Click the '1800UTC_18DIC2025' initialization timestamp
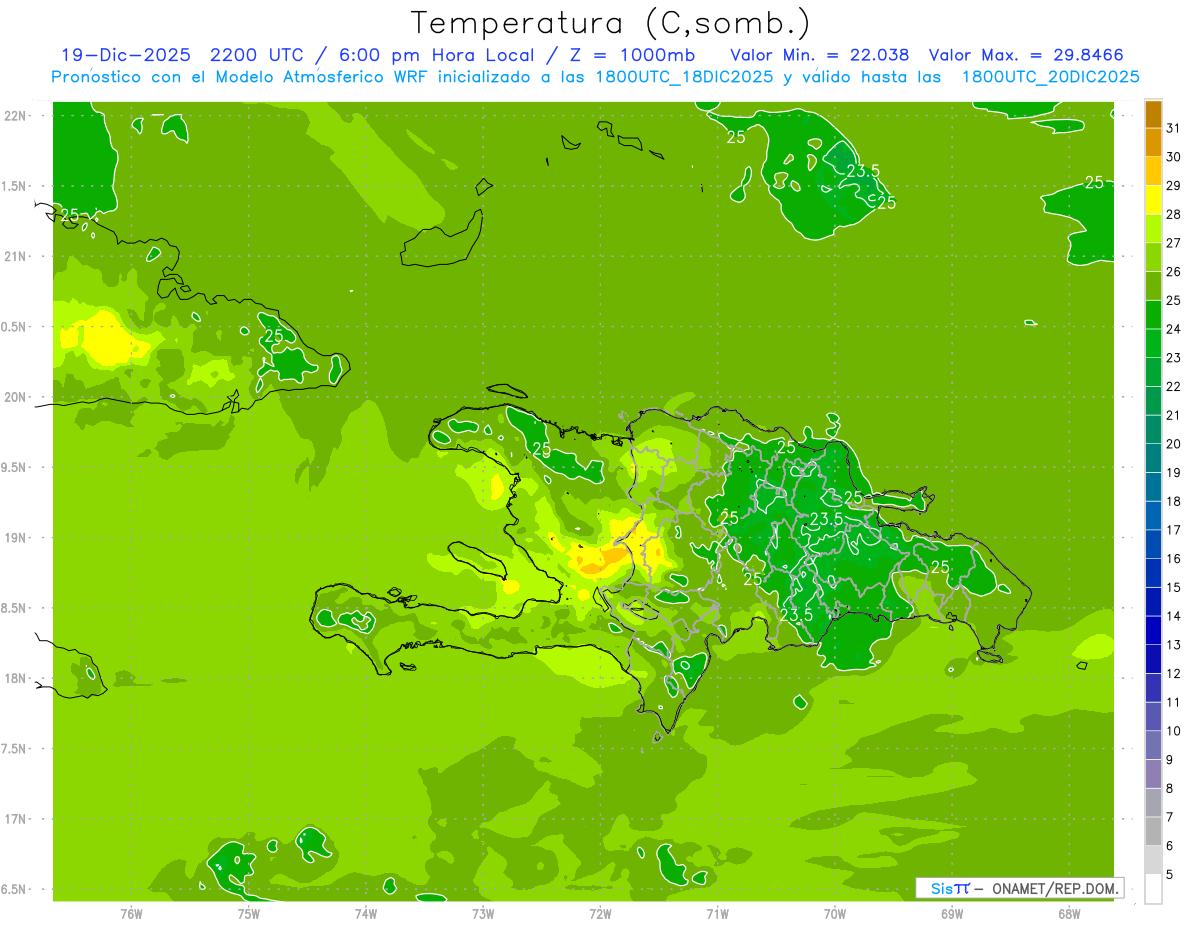 (683, 77)
